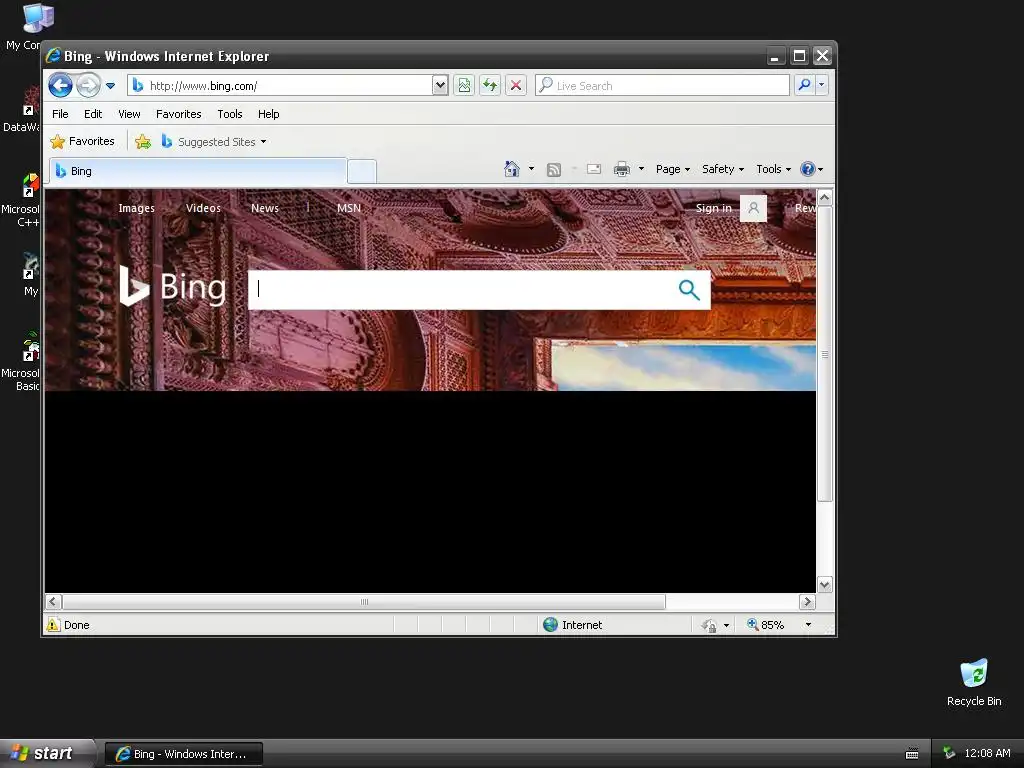Click the 12:08 AM taskbar clock

coord(987,754)
